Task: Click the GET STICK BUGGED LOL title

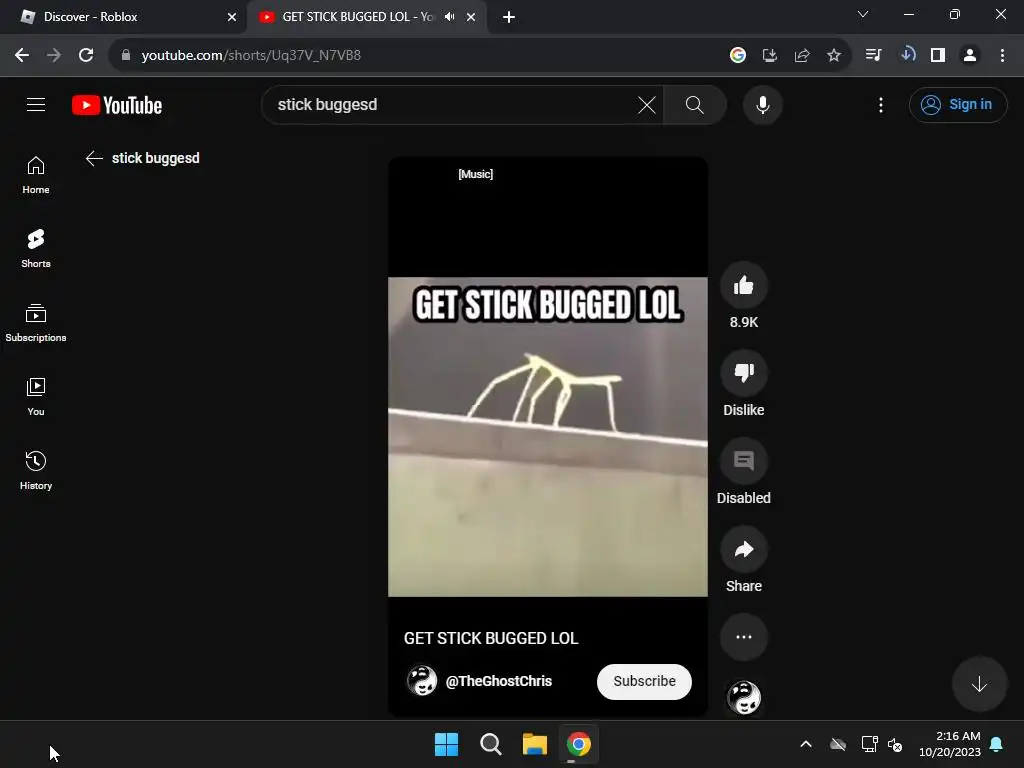Action: point(491,638)
